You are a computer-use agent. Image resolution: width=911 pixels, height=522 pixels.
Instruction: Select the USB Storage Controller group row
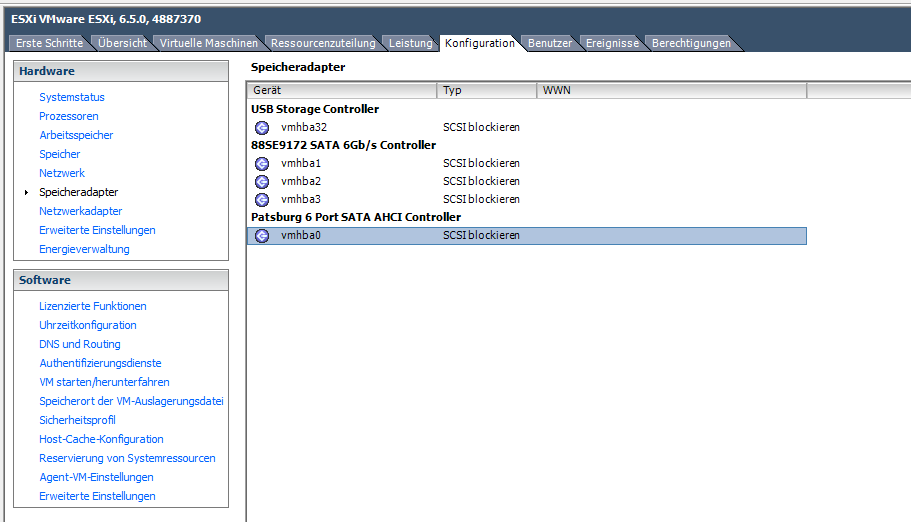pyautogui.click(x=314, y=109)
